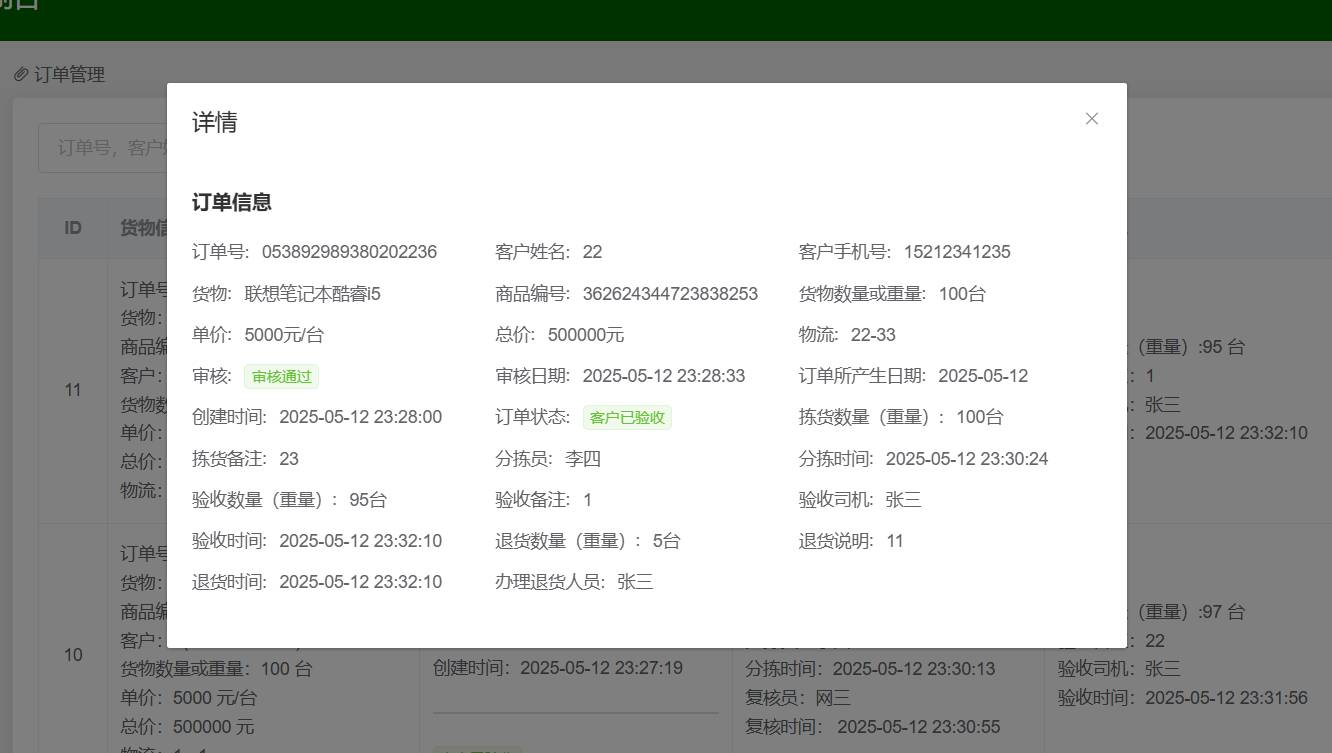Click the creation time 2025-05-12 23:28:00
This screenshot has width=1332, height=753.
(x=360, y=417)
